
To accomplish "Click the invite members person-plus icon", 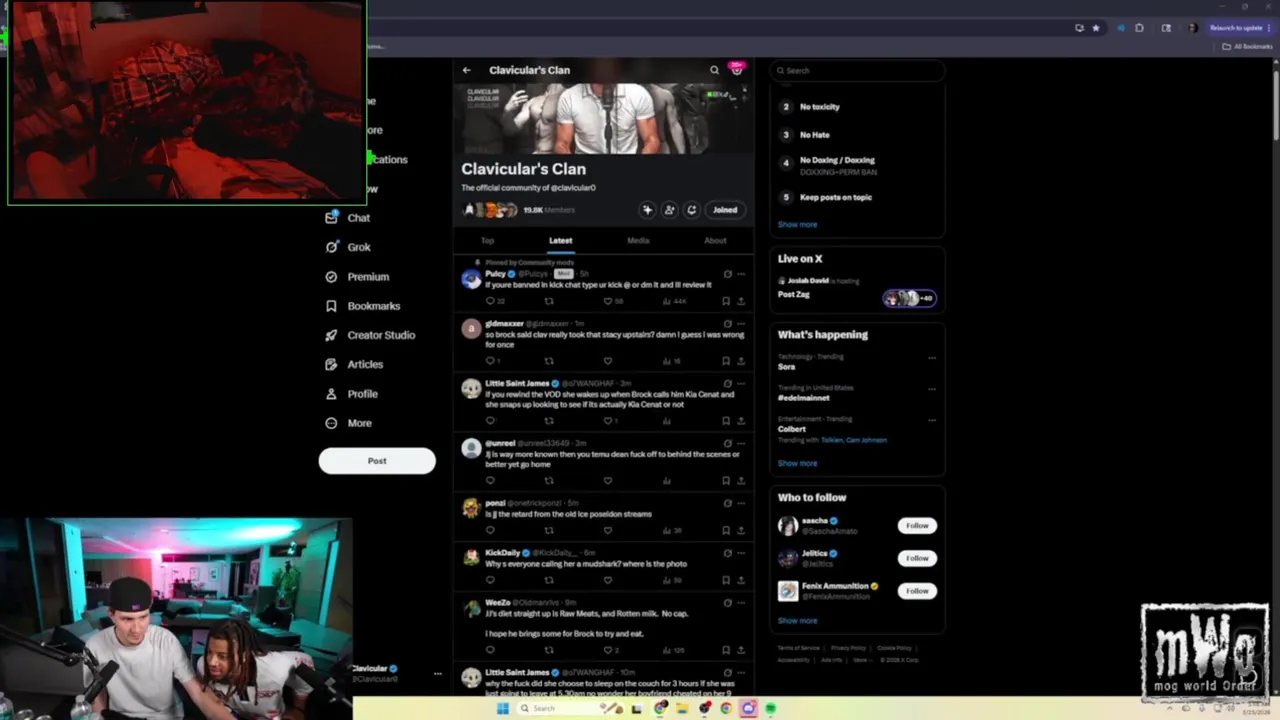I will [669, 210].
